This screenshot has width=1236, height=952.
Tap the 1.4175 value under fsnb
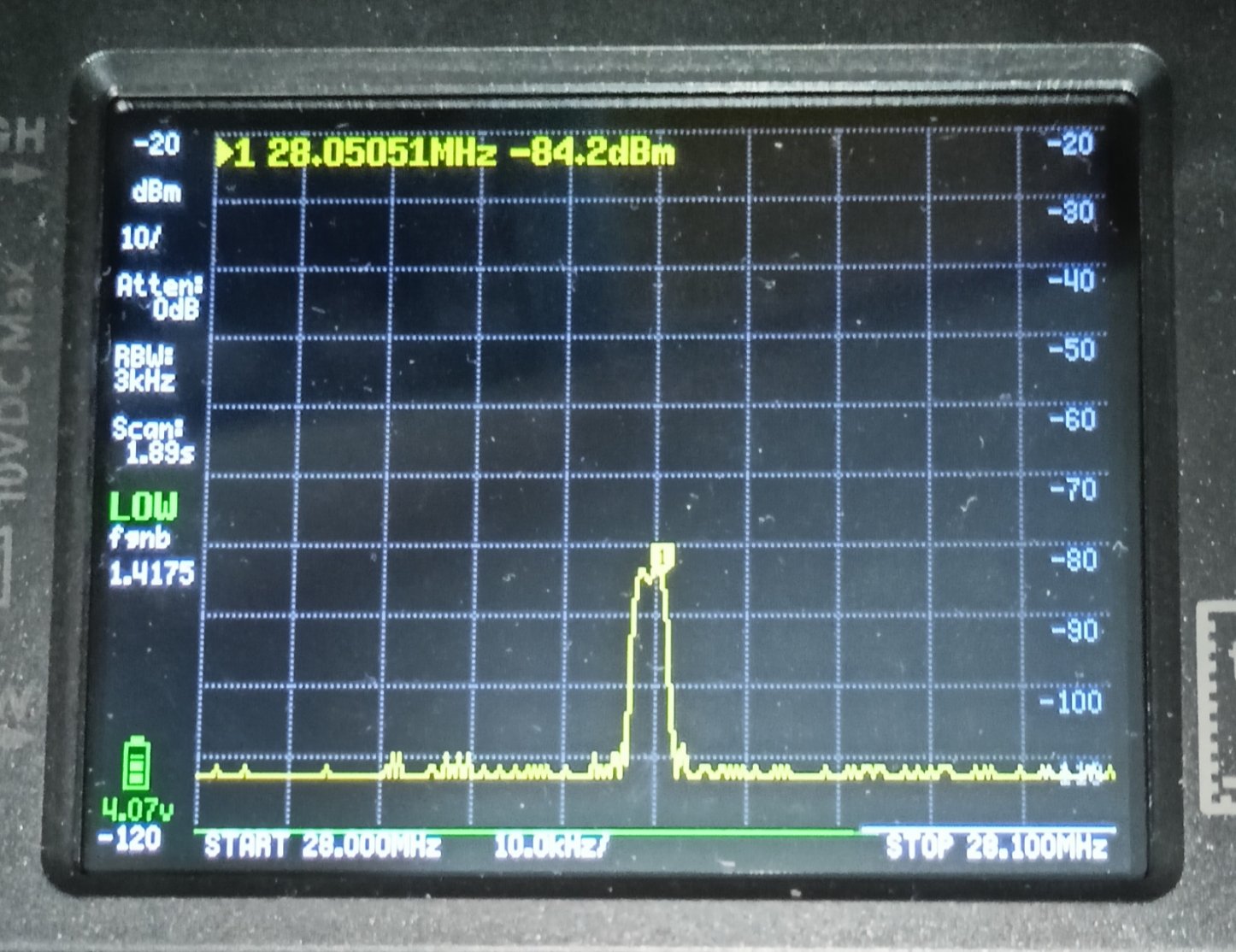[151, 573]
